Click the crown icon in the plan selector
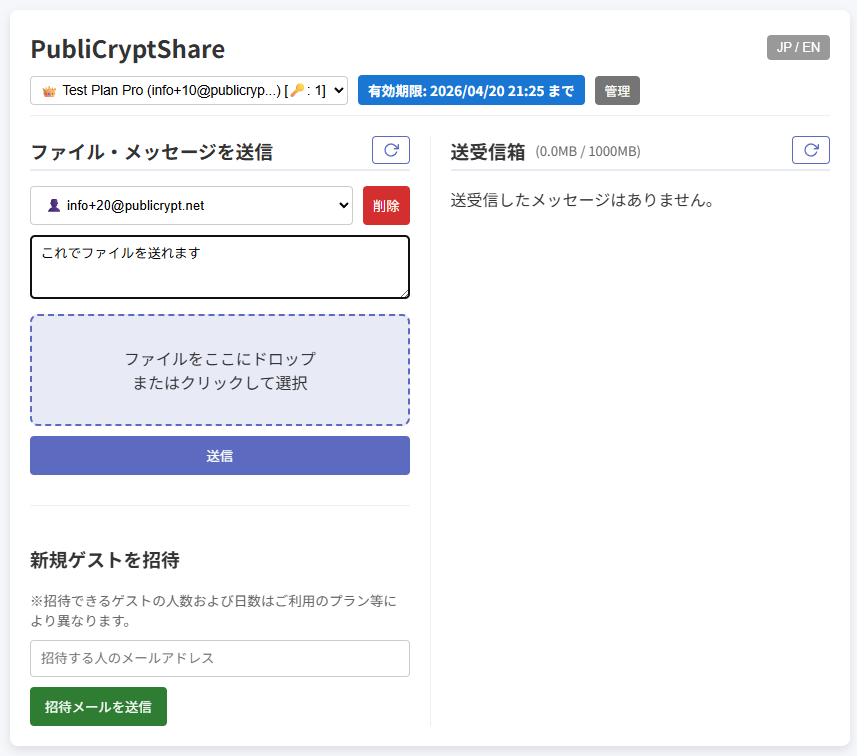The image size is (857, 756). [48, 91]
